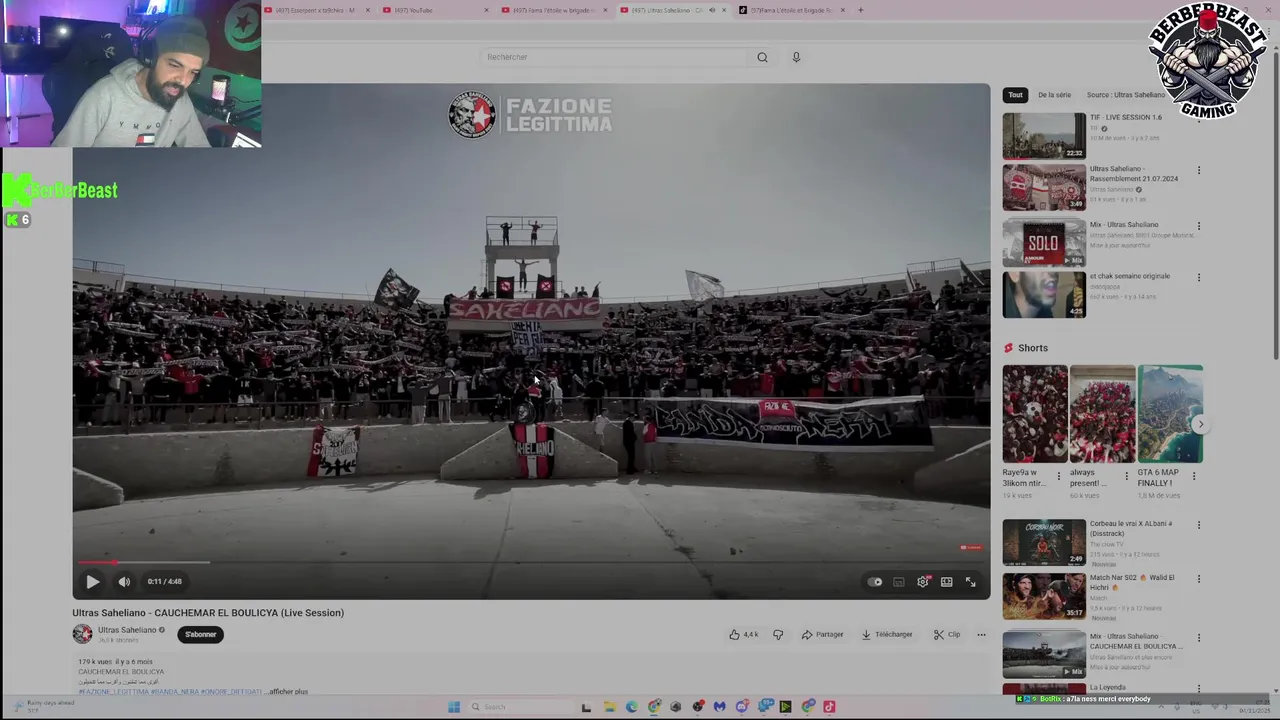The image size is (1280, 720).
Task: Enter fullscreen mode
Action: point(970,582)
